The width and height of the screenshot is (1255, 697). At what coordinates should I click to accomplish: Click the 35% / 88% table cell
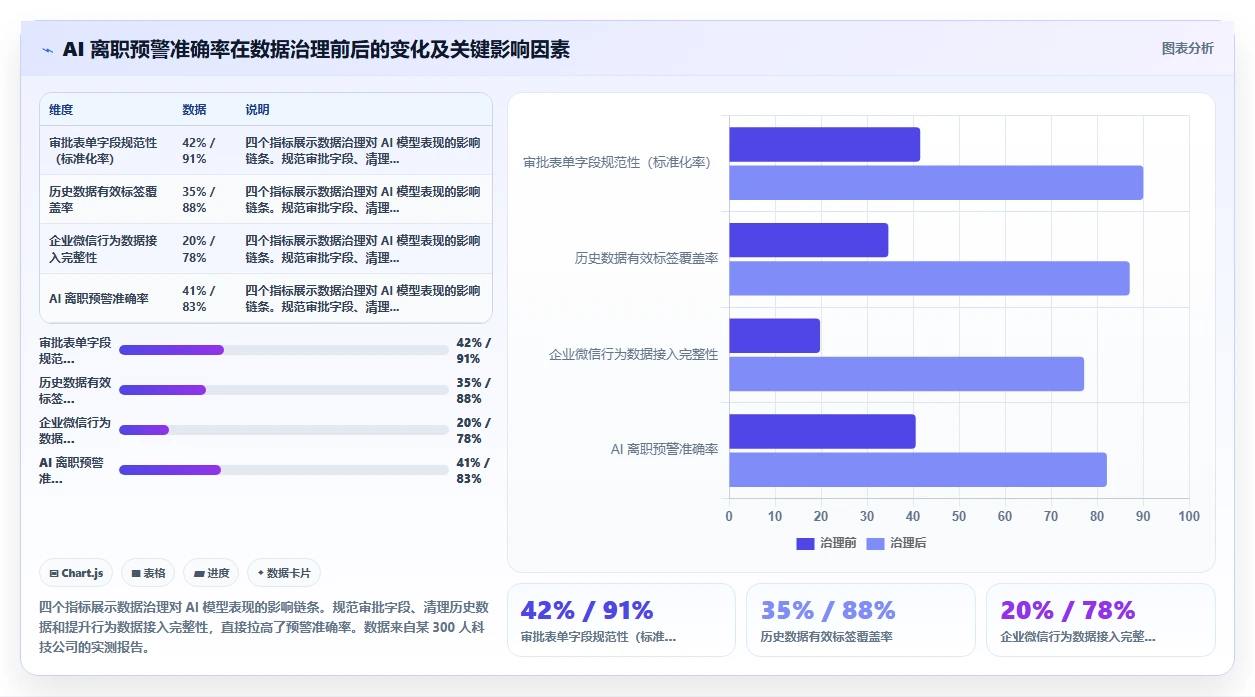click(x=205, y=199)
